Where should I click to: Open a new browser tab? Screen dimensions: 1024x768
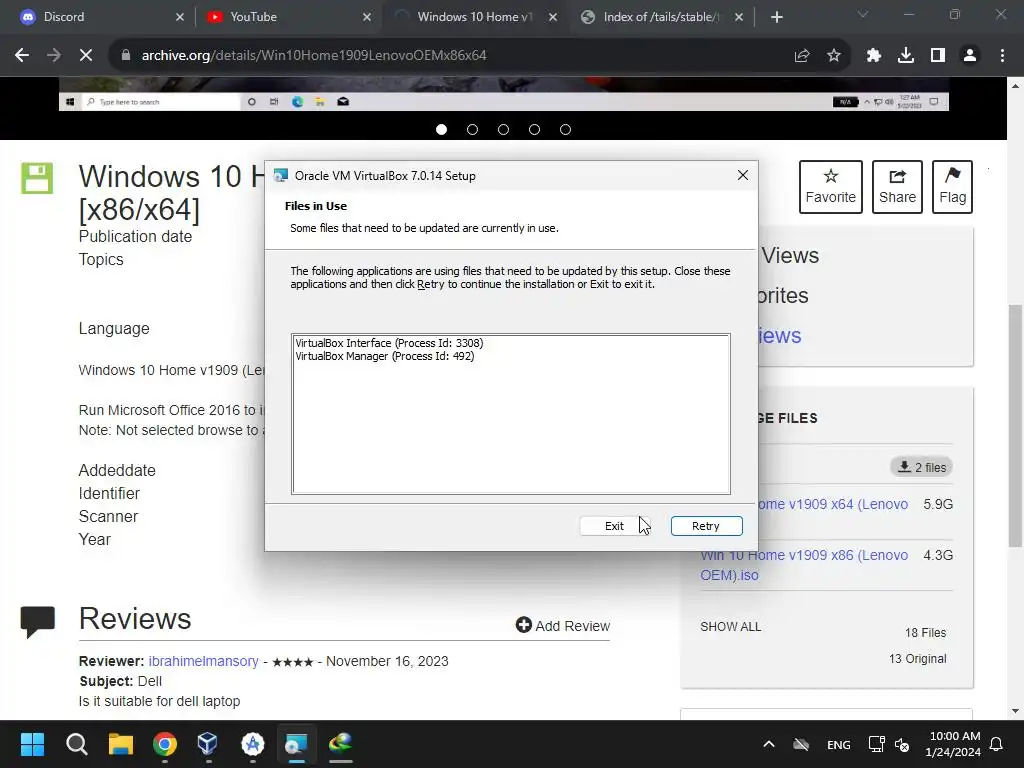(x=776, y=17)
